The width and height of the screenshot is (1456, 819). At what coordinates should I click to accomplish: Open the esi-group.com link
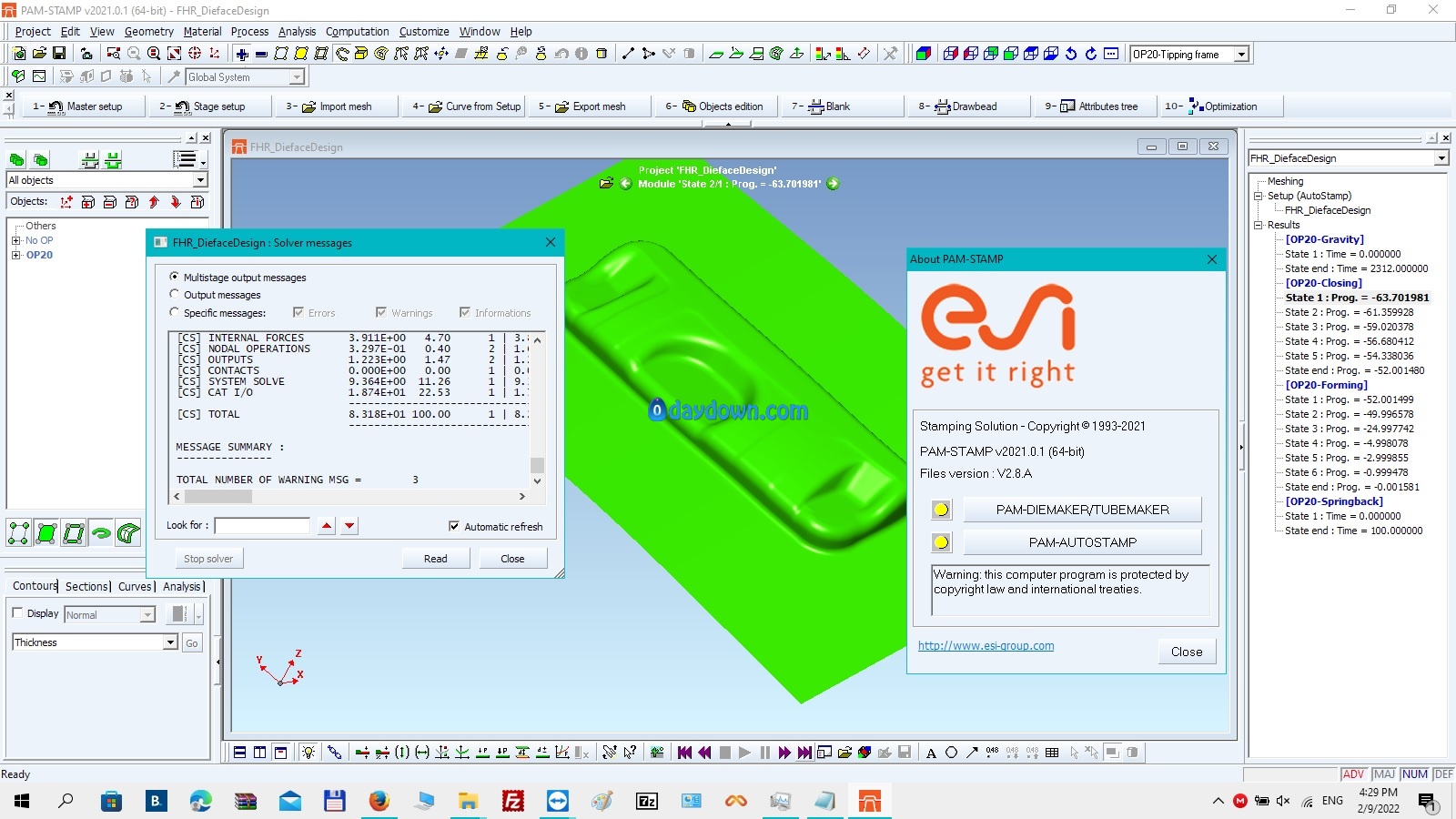coord(986,646)
